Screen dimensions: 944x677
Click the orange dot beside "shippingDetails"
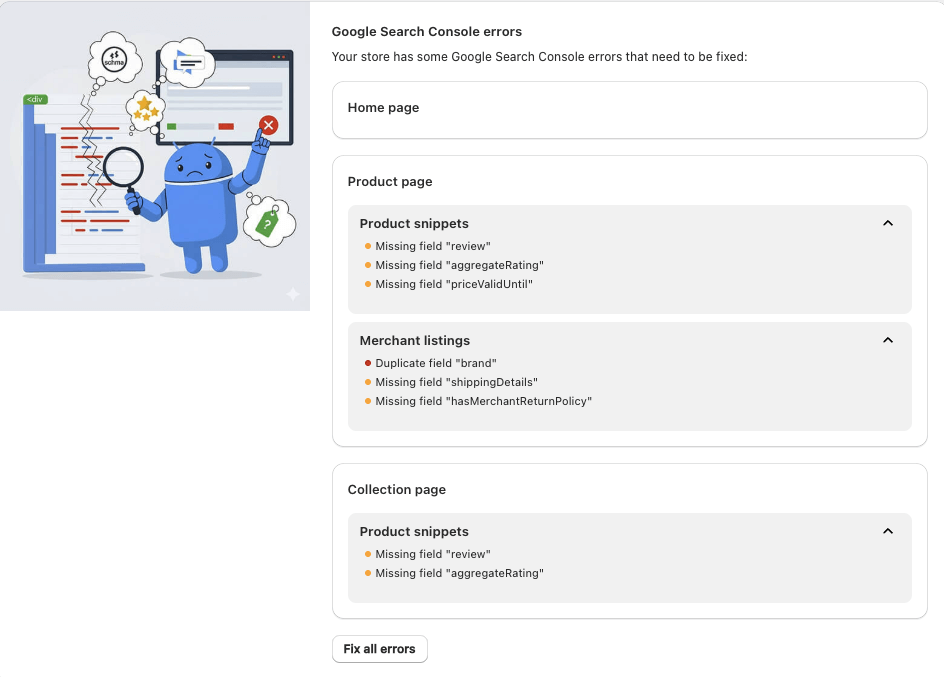pyautogui.click(x=367, y=382)
